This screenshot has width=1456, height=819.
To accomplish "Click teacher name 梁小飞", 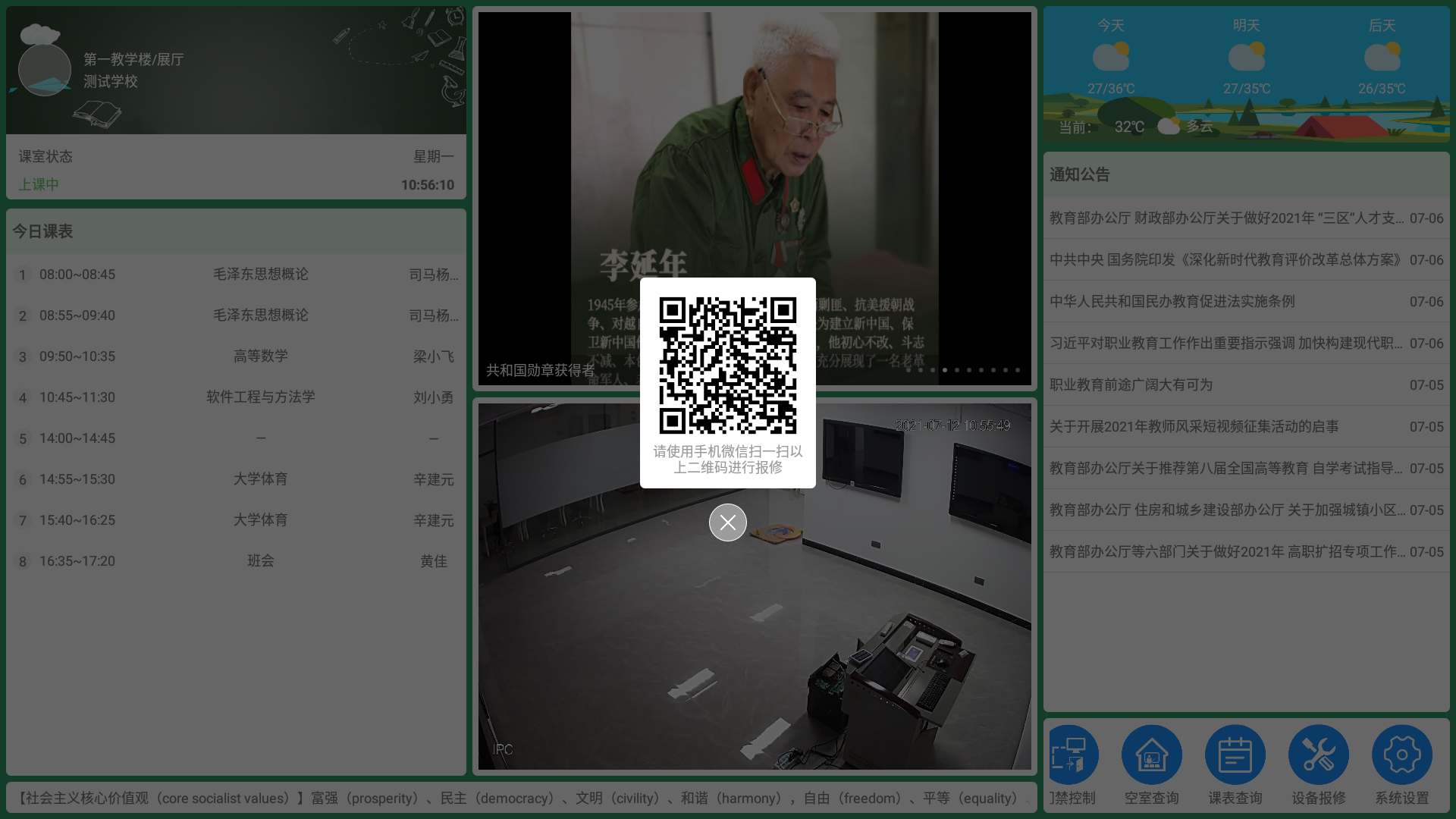I will coord(434,356).
